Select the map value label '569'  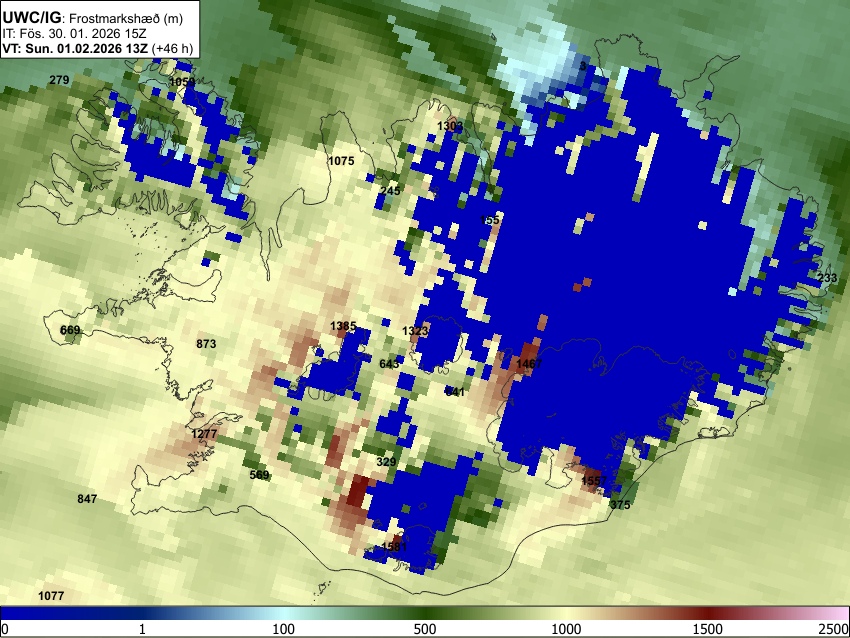pos(259,475)
